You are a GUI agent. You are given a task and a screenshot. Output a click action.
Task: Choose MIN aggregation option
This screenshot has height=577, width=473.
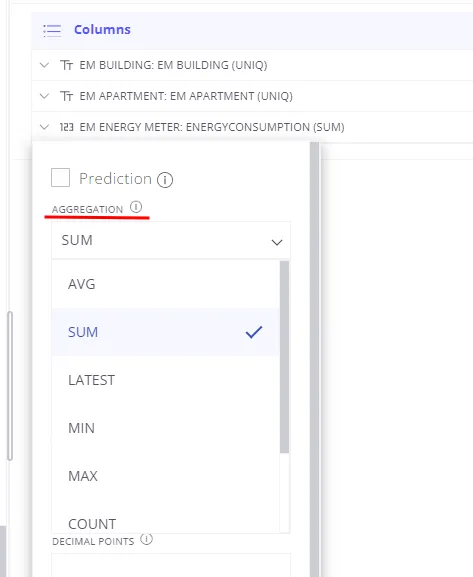coord(166,428)
